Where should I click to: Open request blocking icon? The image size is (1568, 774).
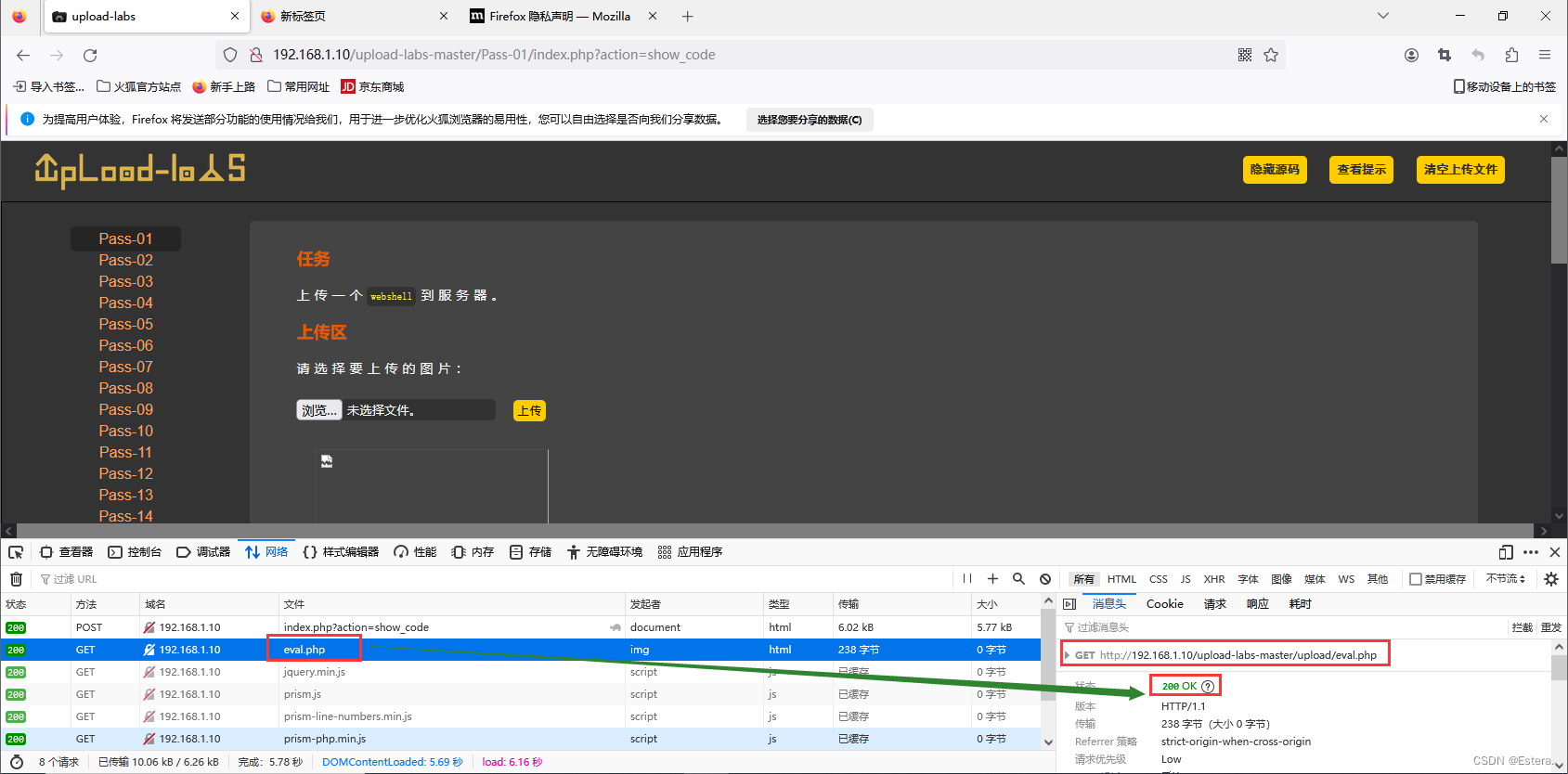coord(1045,578)
